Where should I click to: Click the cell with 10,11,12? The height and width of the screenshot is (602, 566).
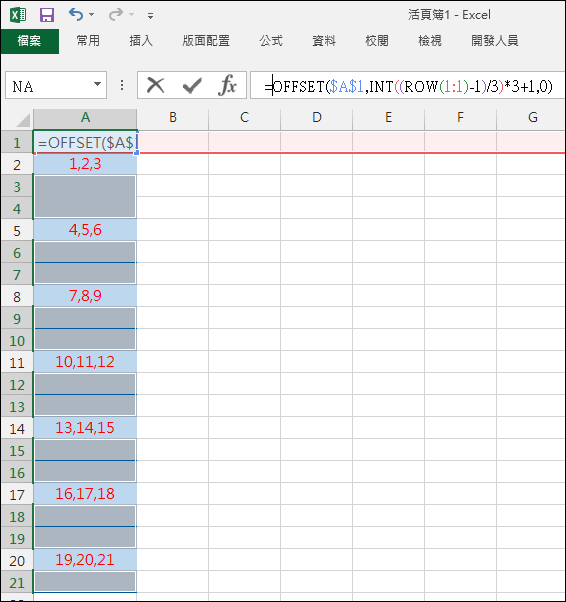point(85,362)
